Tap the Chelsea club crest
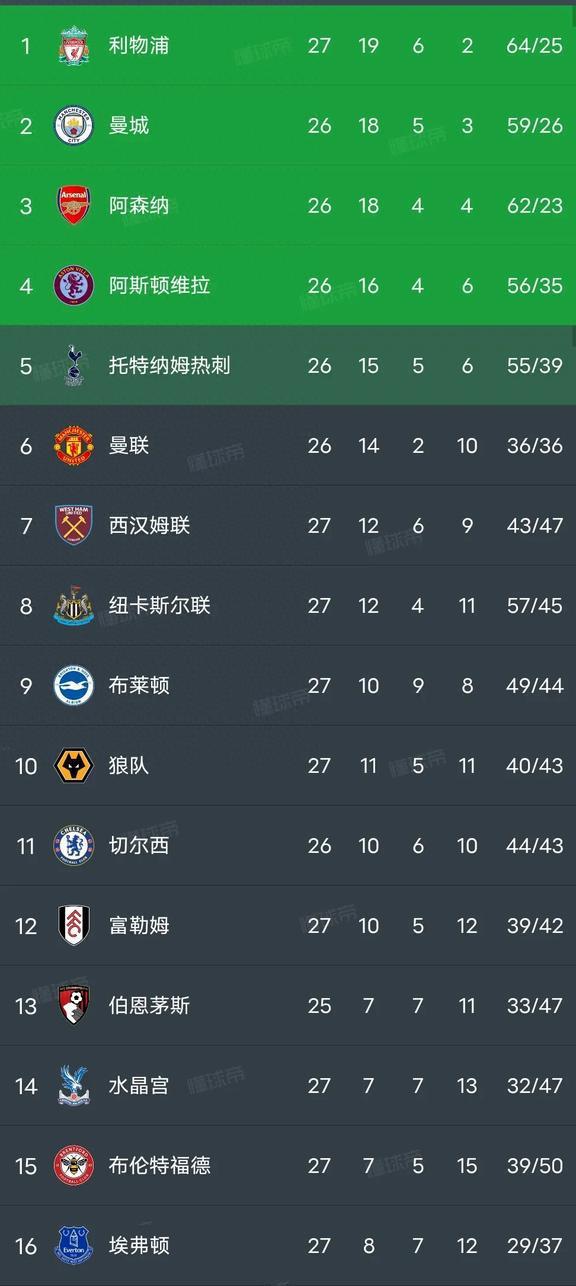The height and width of the screenshot is (1286, 576). [x=74, y=845]
